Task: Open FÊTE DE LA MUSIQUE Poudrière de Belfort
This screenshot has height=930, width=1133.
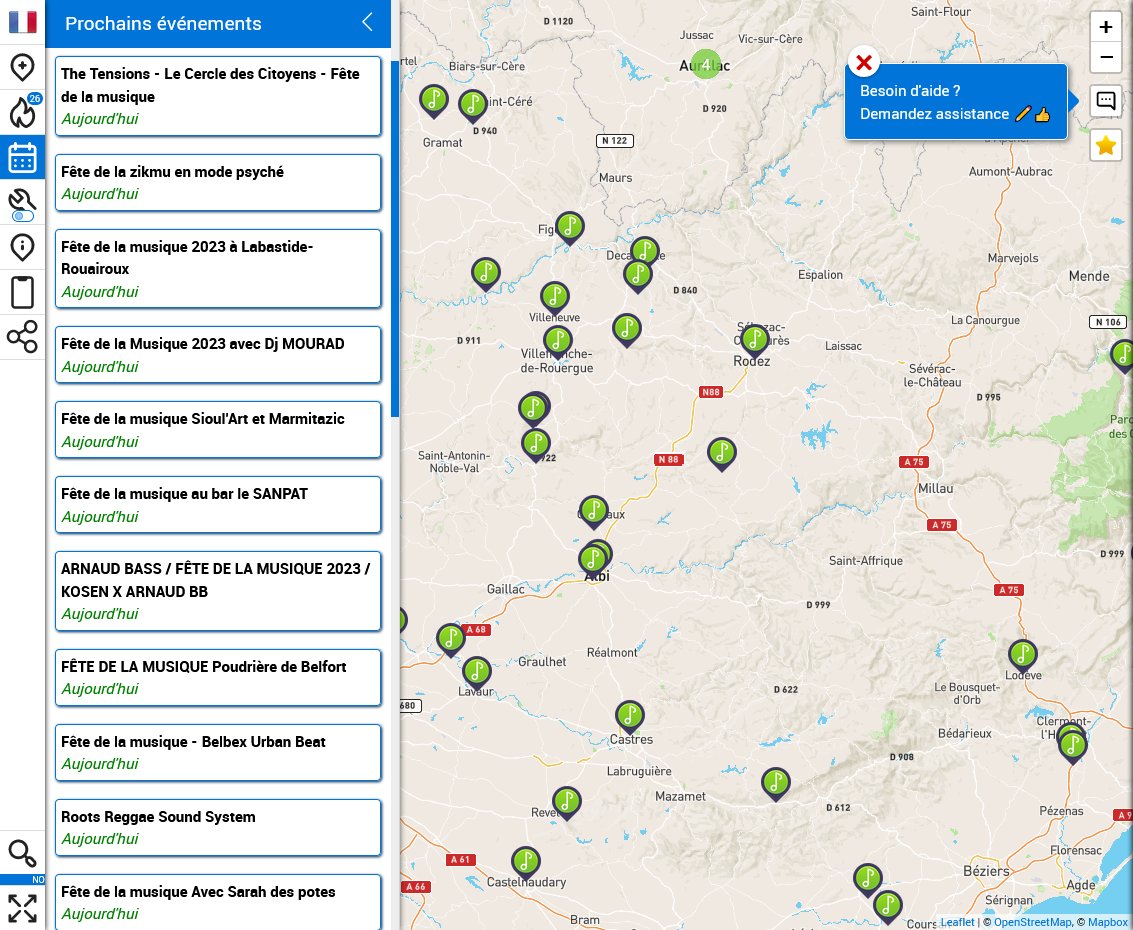Action: [218, 678]
